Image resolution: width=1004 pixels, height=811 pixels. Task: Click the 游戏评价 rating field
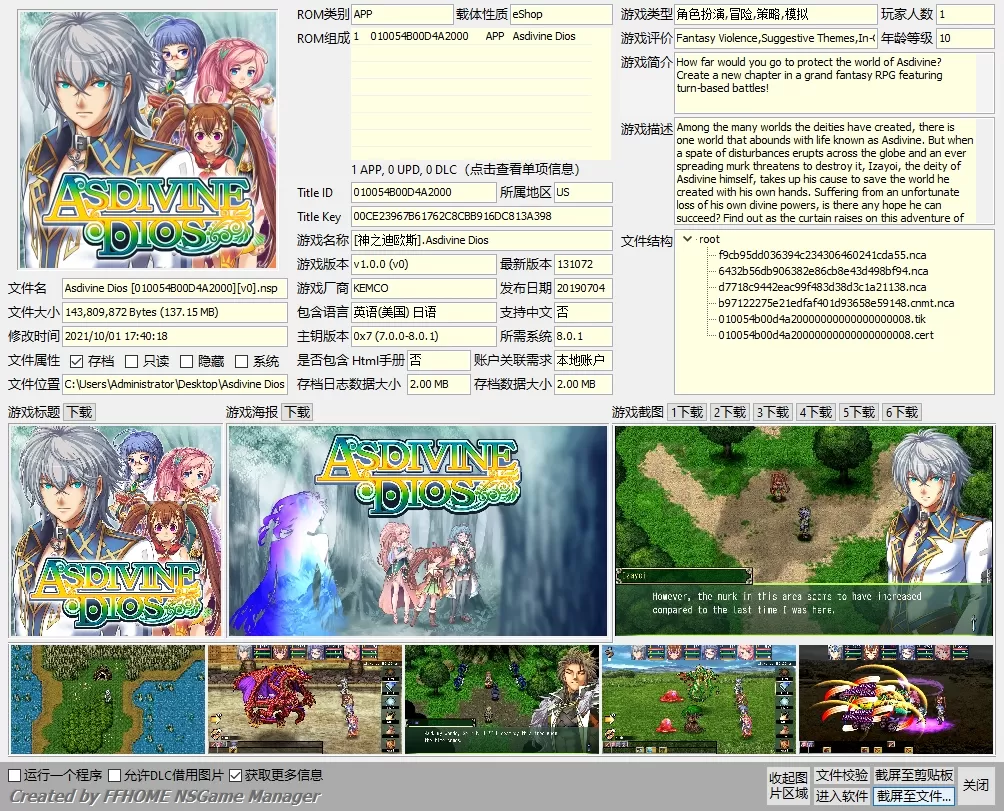[x=776, y=38]
